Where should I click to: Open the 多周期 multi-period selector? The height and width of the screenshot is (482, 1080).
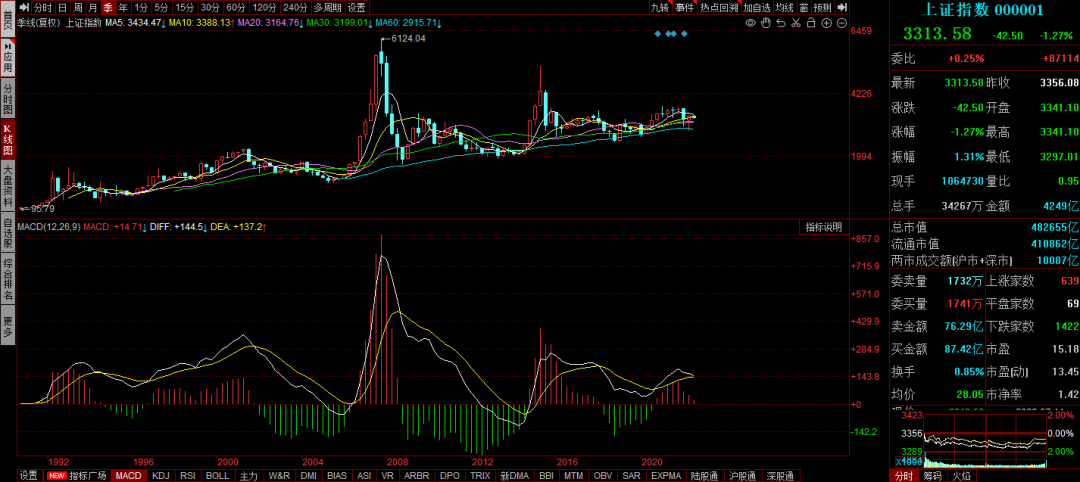[x=328, y=7]
